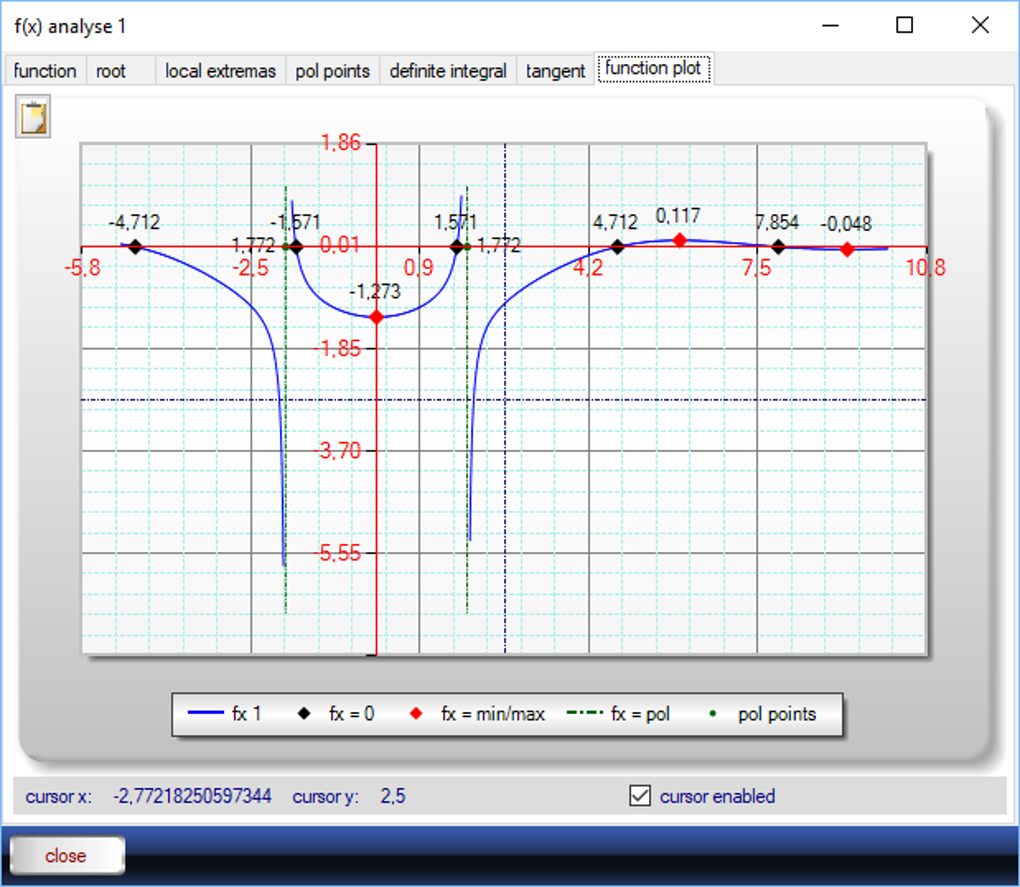Click the fx = 0 legend entry

pos(336,714)
